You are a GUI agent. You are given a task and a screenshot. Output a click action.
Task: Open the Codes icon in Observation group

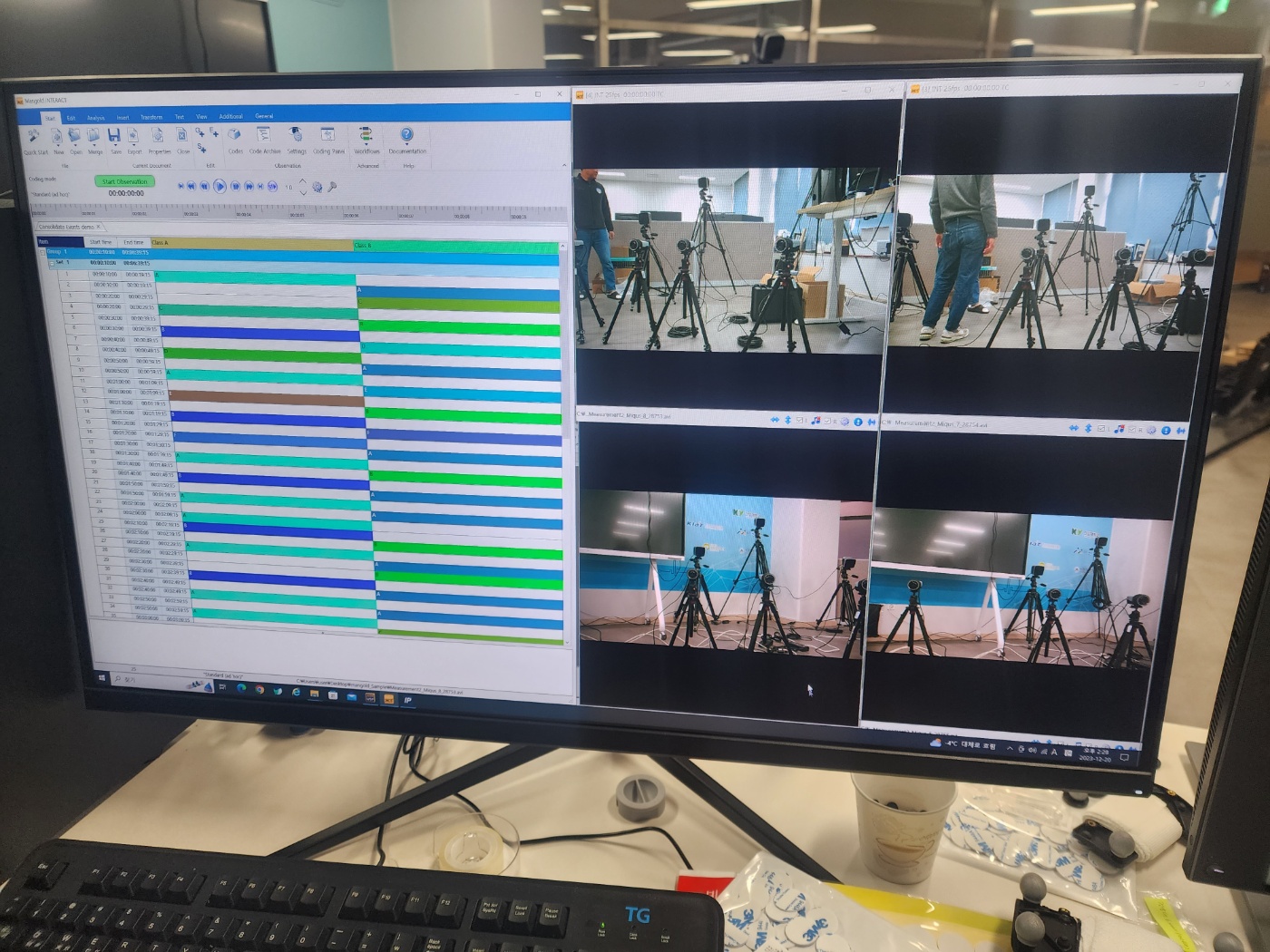tap(234, 134)
